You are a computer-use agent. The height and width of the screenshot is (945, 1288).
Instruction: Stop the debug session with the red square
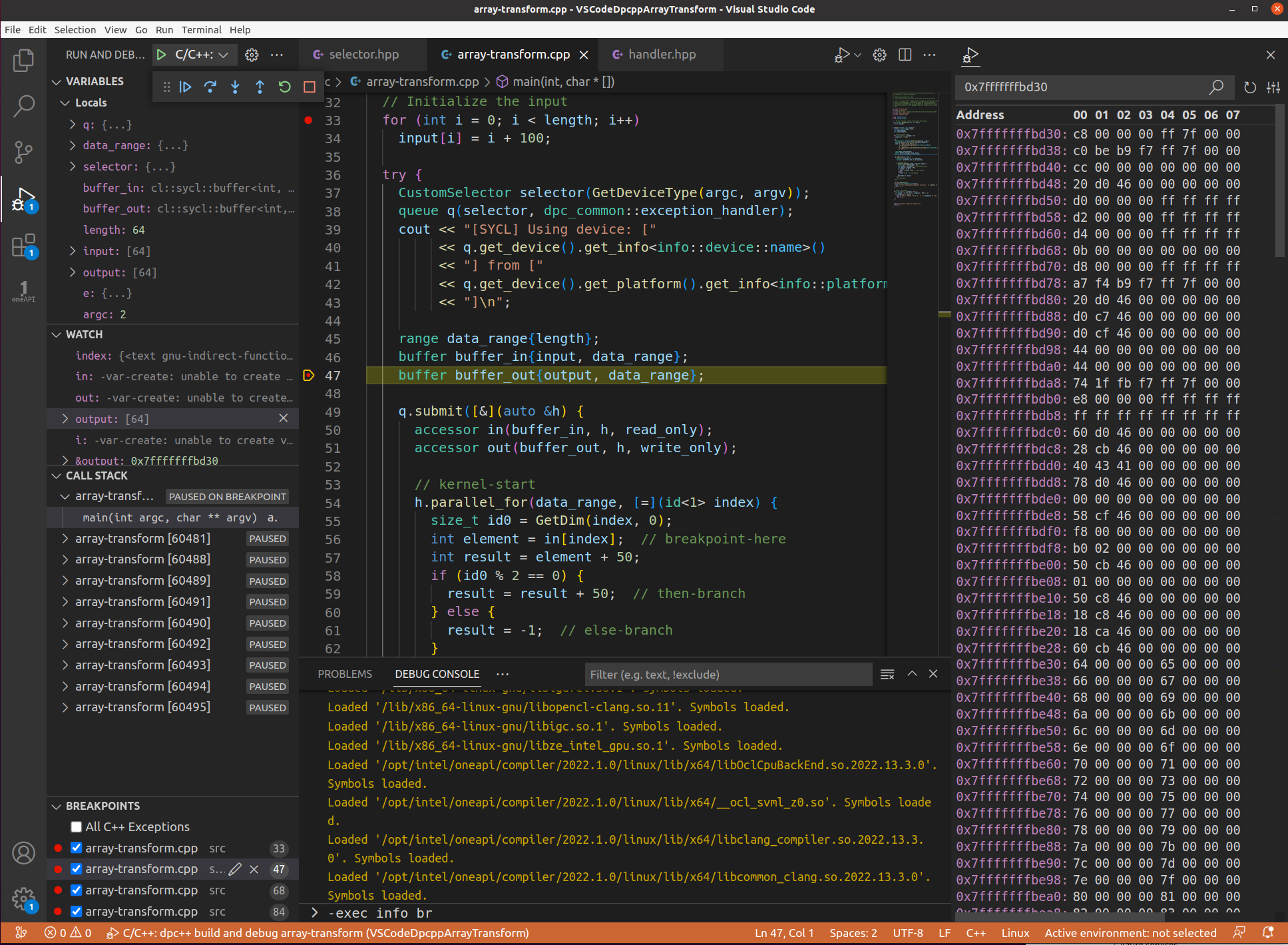pyautogui.click(x=309, y=87)
